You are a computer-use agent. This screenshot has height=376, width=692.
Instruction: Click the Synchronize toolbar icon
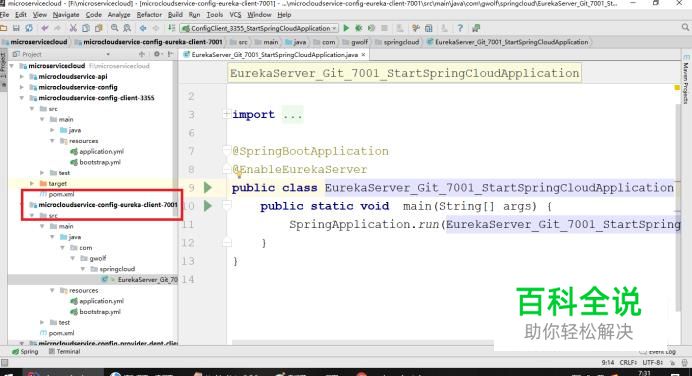point(29,28)
